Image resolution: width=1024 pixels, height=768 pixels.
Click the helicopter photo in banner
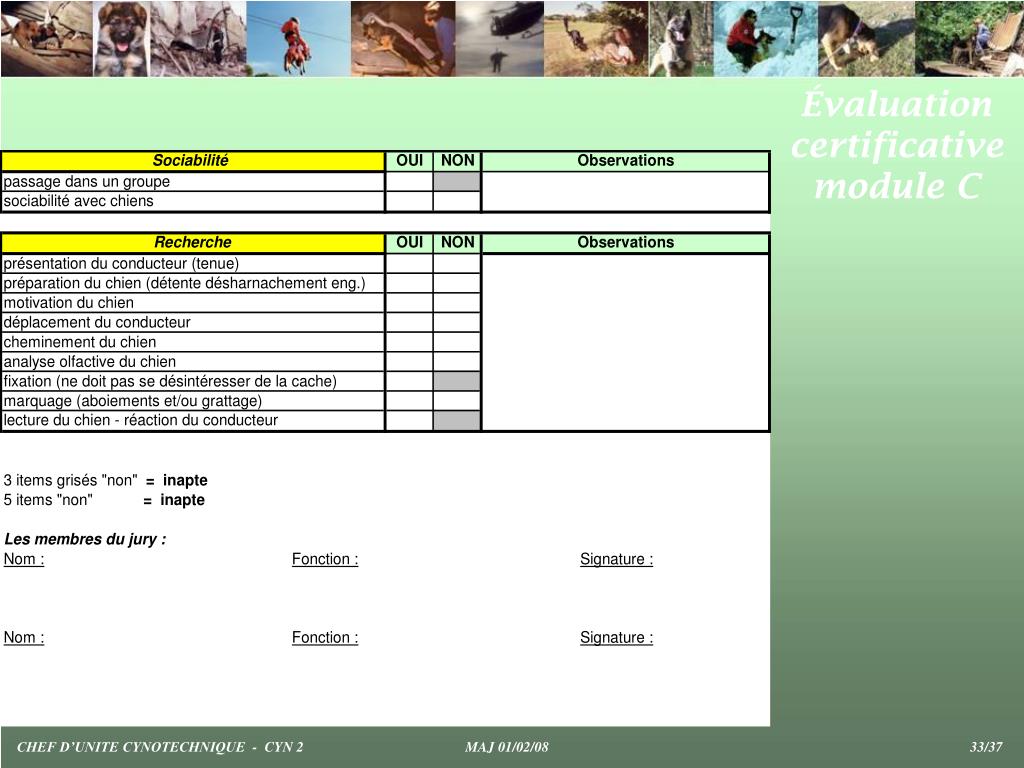pyautogui.click(x=500, y=39)
